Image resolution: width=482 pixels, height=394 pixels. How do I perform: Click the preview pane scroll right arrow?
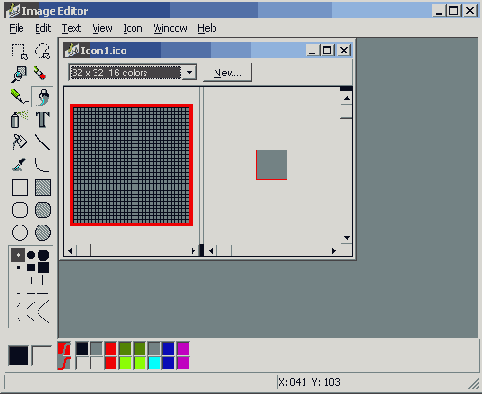[x=334, y=251]
